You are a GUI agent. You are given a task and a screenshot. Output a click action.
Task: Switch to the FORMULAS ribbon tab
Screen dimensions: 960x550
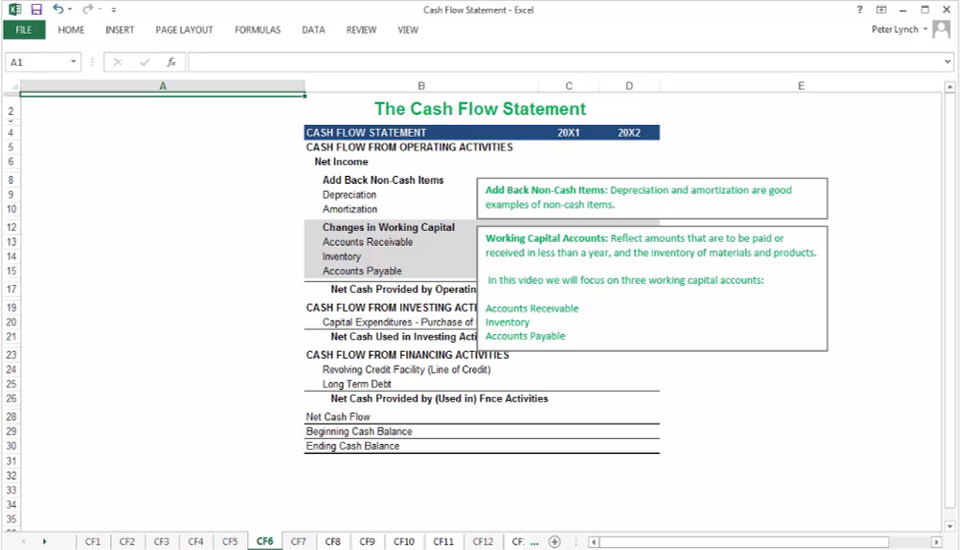coord(257,30)
